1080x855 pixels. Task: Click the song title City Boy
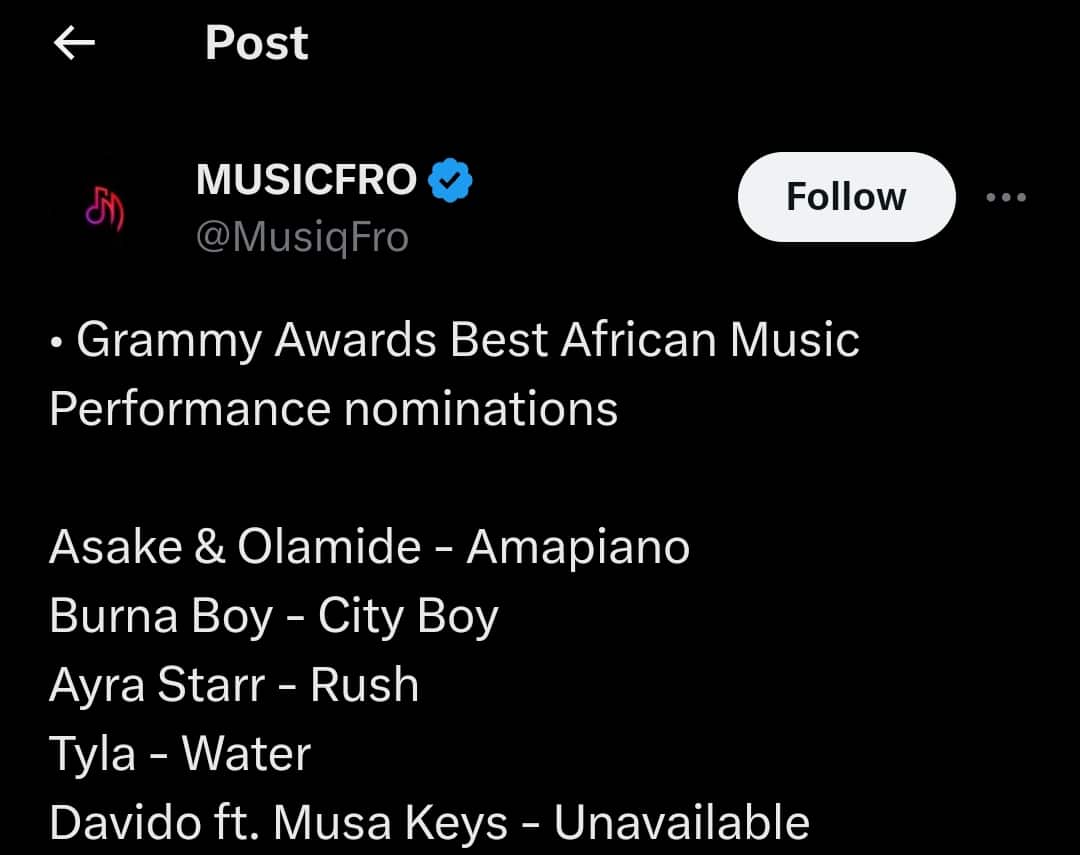(x=408, y=616)
